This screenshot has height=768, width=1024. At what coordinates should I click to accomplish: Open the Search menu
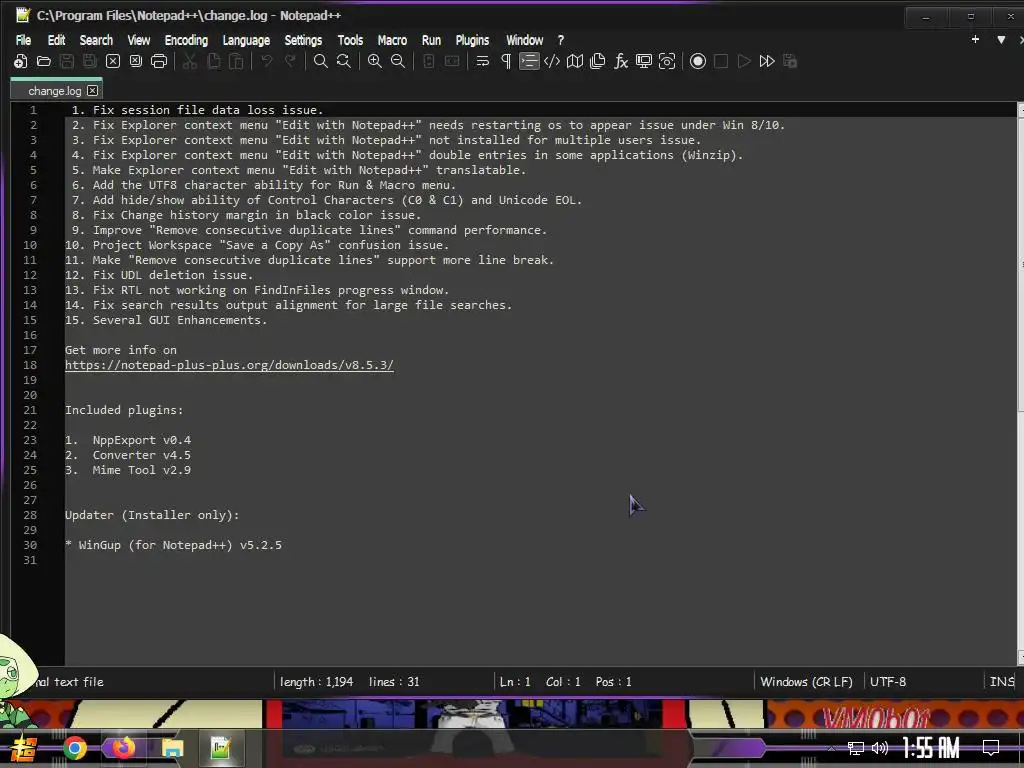click(96, 40)
